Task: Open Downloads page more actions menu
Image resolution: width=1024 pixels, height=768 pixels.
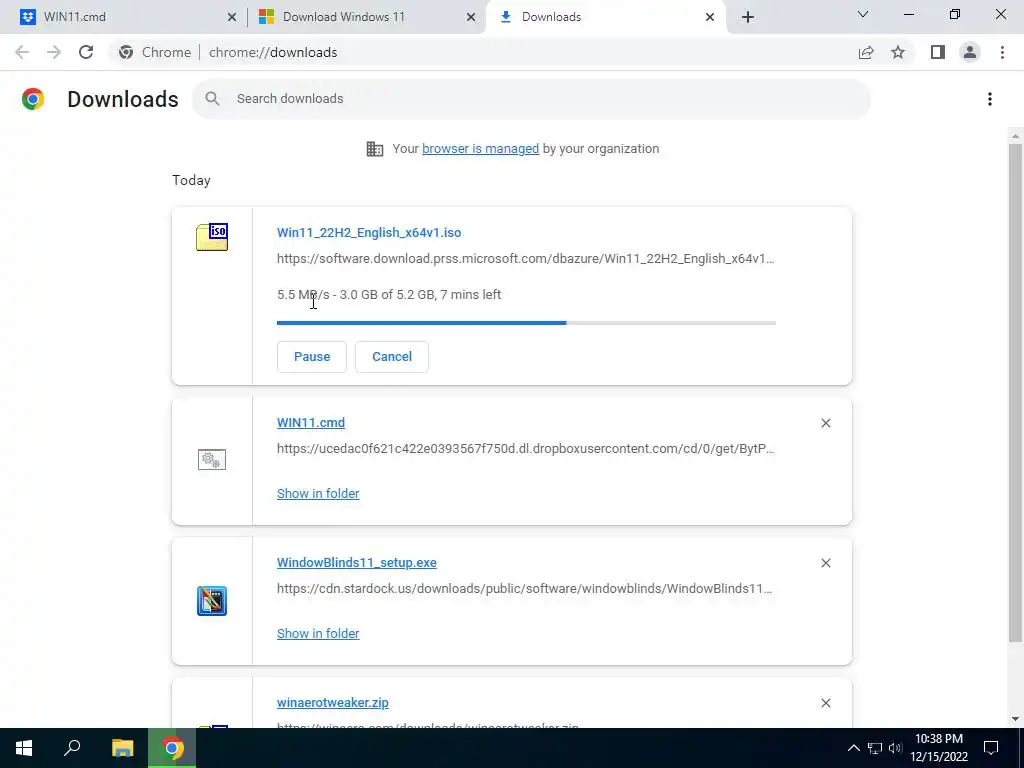Action: (990, 99)
